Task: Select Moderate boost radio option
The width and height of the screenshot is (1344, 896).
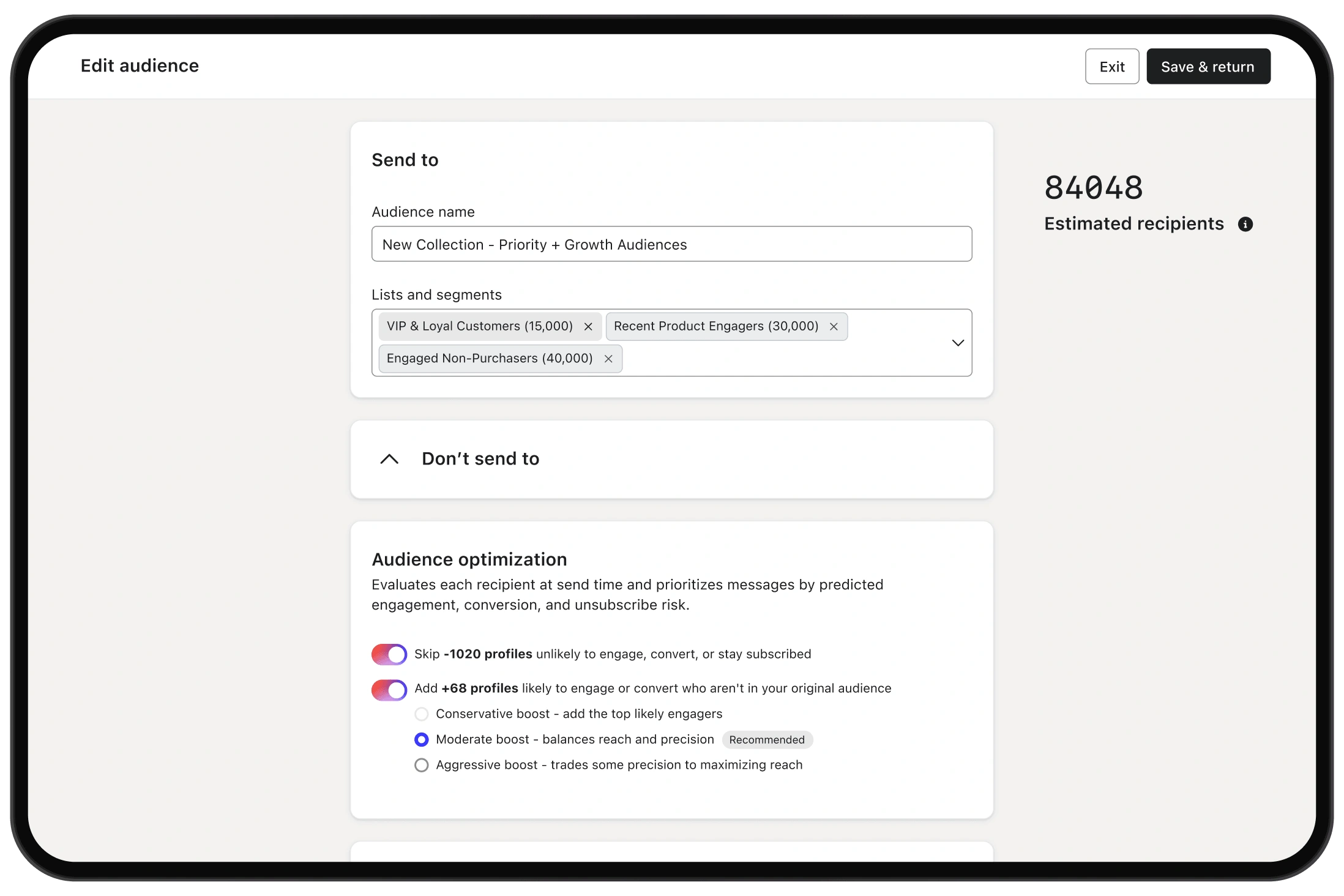Action: point(421,739)
